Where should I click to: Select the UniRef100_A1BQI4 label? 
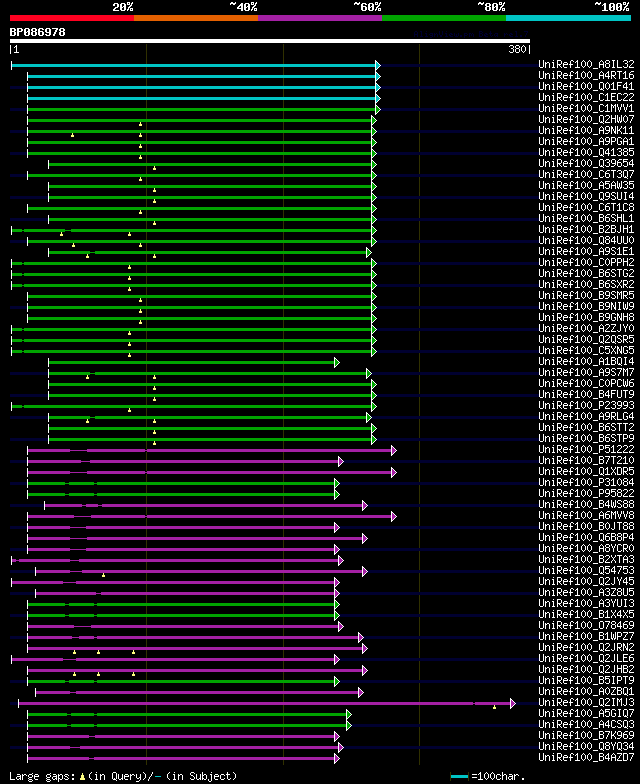click(x=586, y=362)
